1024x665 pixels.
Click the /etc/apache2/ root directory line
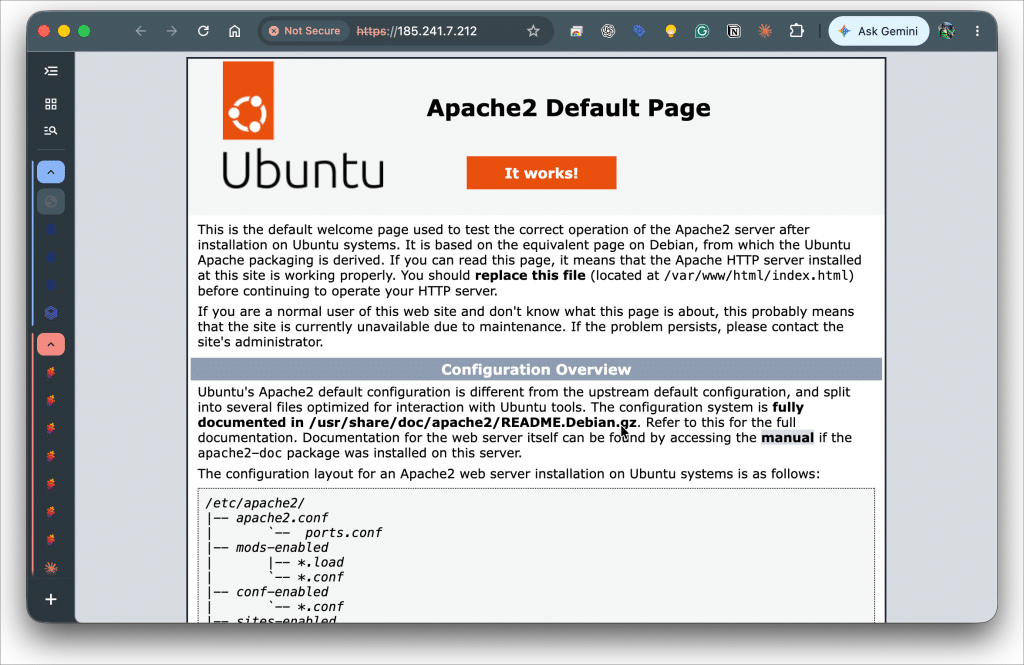(255, 503)
